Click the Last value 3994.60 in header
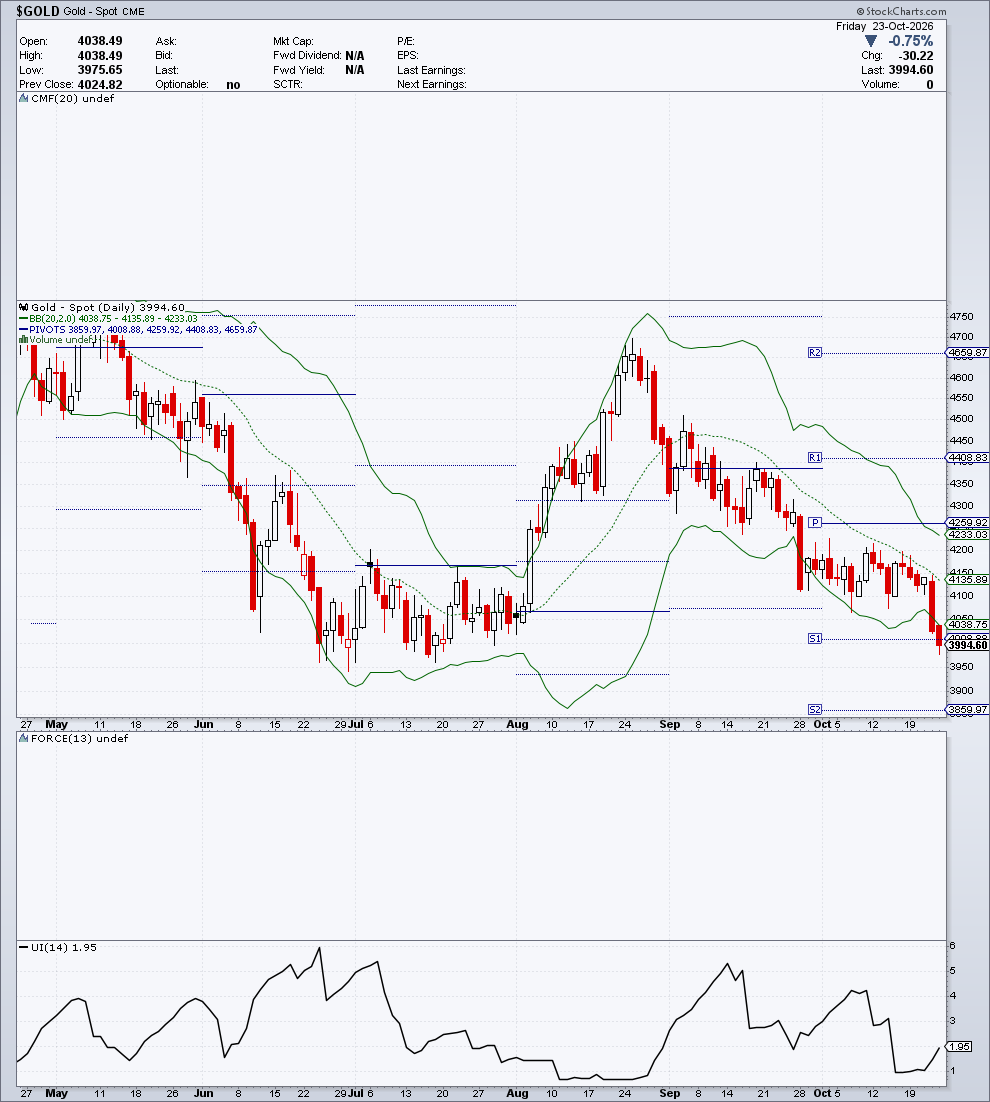990x1102 pixels. tap(911, 70)
